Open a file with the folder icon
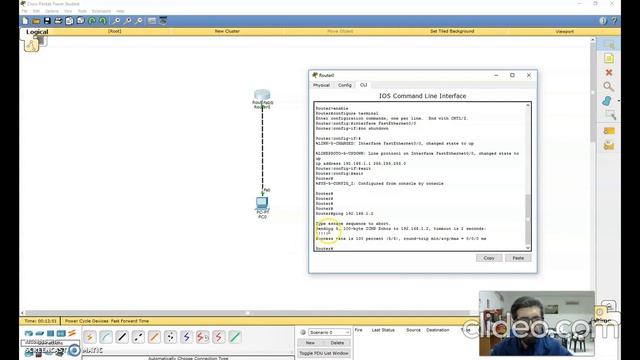 [x=36, y=21]
